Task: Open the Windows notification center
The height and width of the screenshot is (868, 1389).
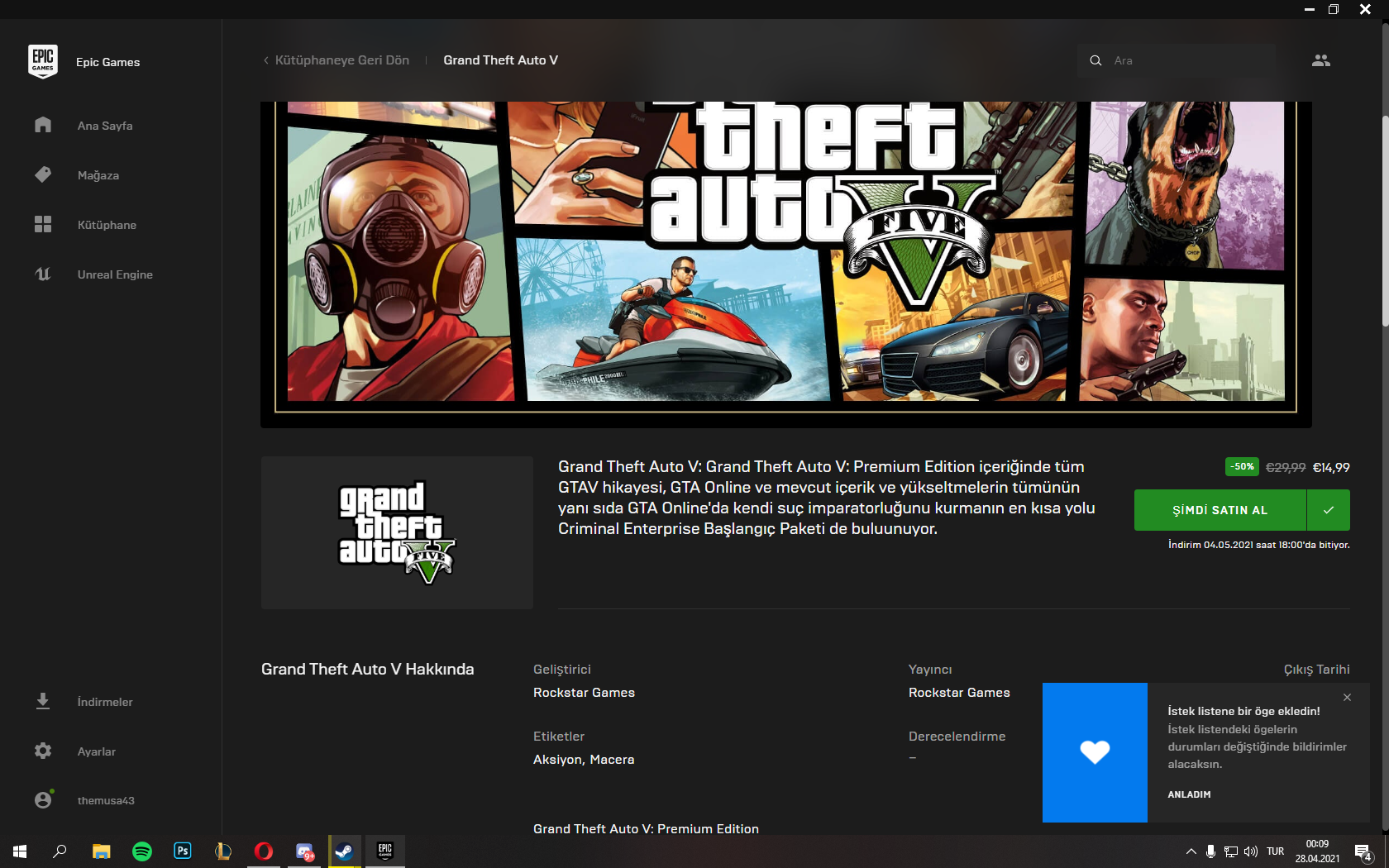Action: pyautogui.click(x=1363, y=851)
